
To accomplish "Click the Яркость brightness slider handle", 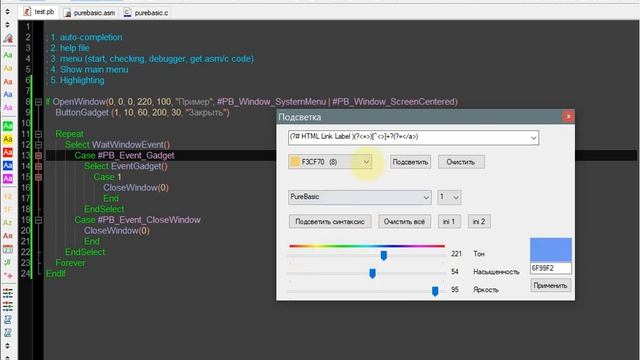I will [435, 291].
